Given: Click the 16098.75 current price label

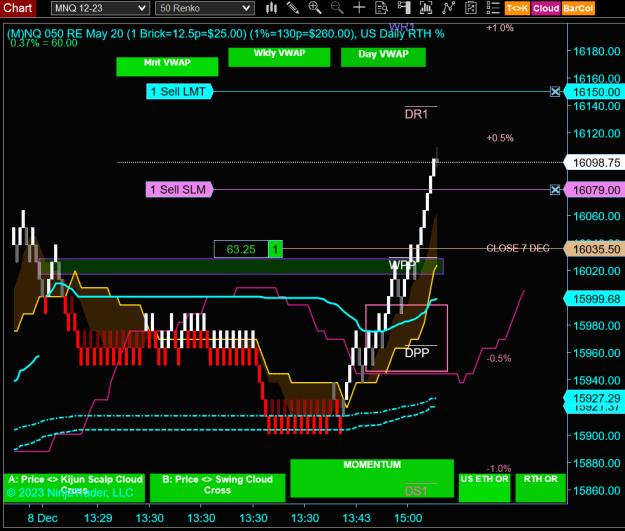Looking at the screenshot, I should click(x=595, y=163).
